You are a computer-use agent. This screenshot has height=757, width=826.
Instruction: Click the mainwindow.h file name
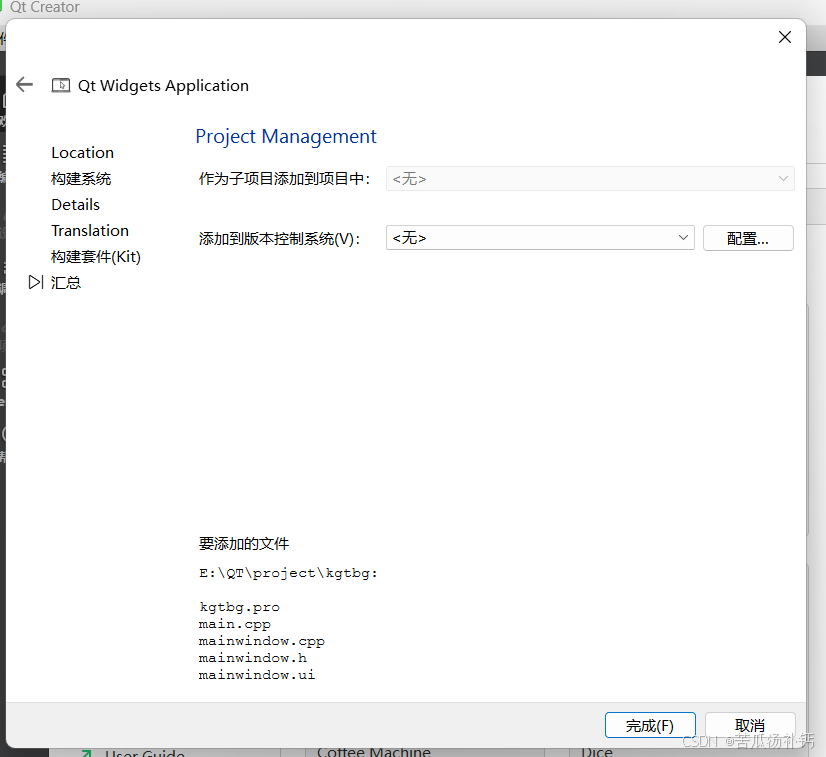tap(252, 658)
